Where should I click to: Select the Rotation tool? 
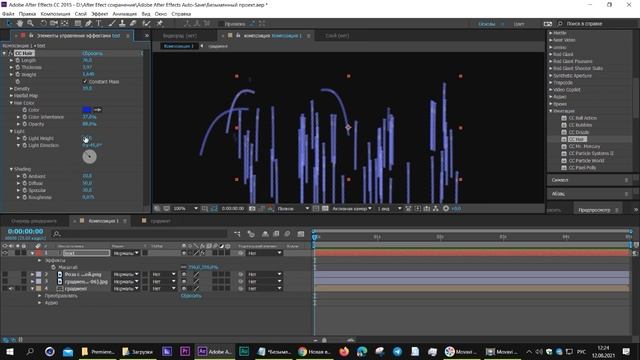click(43, 24)
